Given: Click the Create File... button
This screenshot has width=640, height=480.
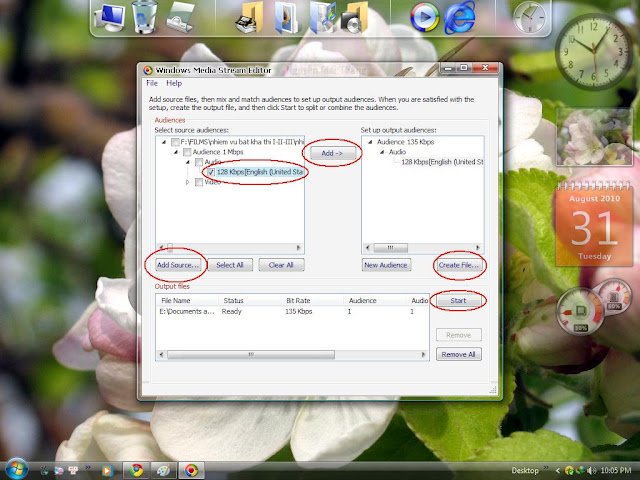Looking at the screenshot, I should click(459, 265).
